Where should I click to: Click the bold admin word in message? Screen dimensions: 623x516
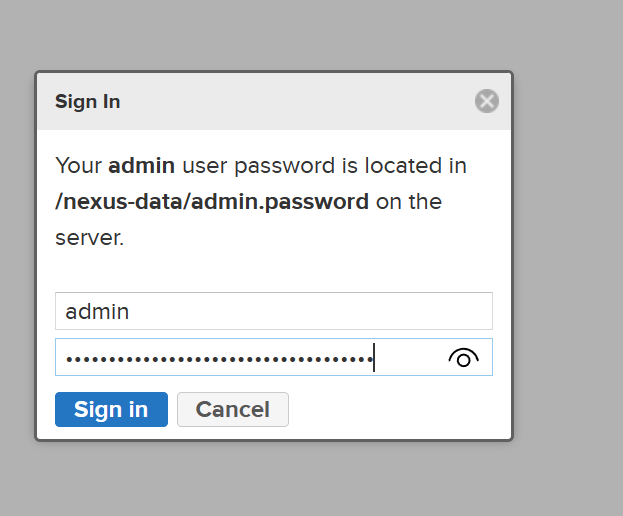coord(141,166)
